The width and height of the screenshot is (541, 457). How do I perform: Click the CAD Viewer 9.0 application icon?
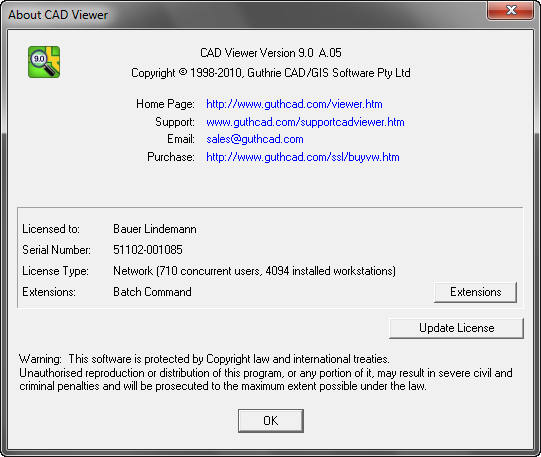pyautogui.click(x=44, y=62)
